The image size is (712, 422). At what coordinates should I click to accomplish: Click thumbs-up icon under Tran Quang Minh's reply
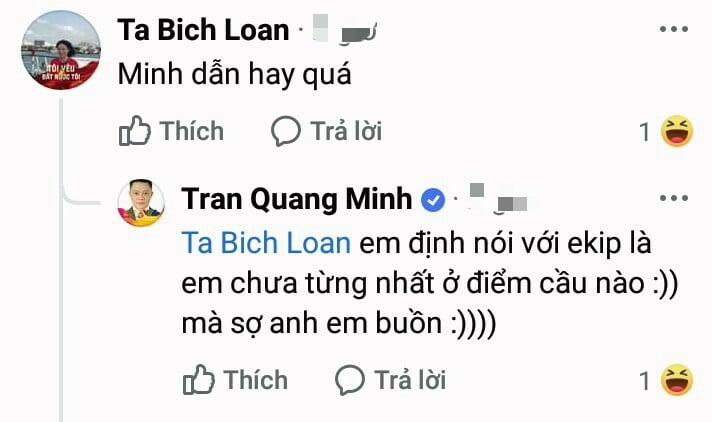[x=198, y=379]
